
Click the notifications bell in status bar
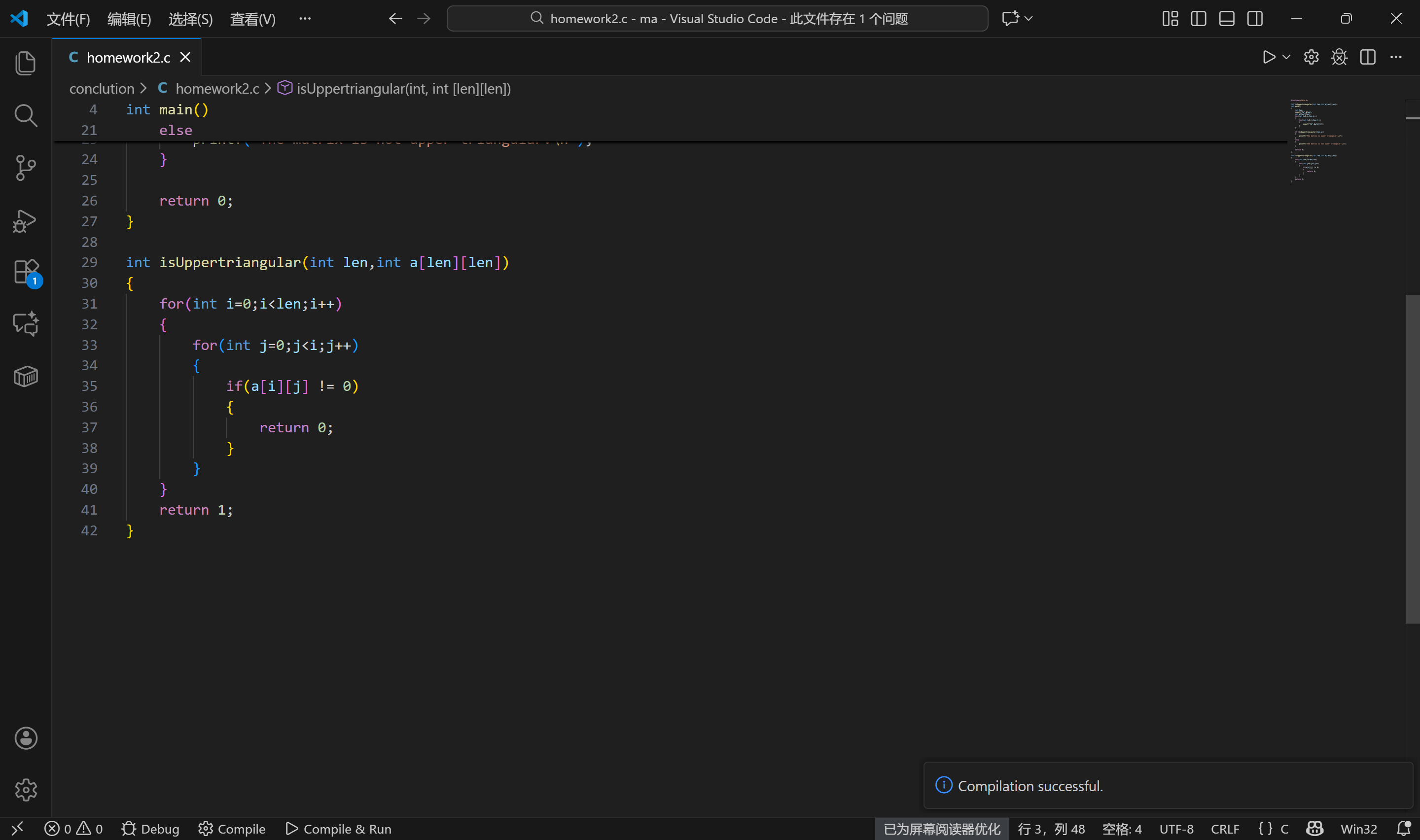tap(1403, 829)
